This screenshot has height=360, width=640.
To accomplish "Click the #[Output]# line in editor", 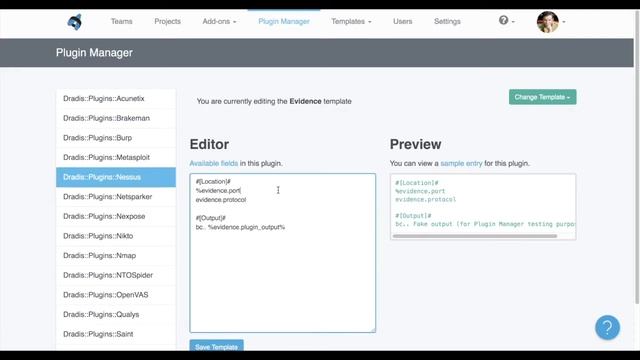I will pyautogui.click(x=211, y=218).
